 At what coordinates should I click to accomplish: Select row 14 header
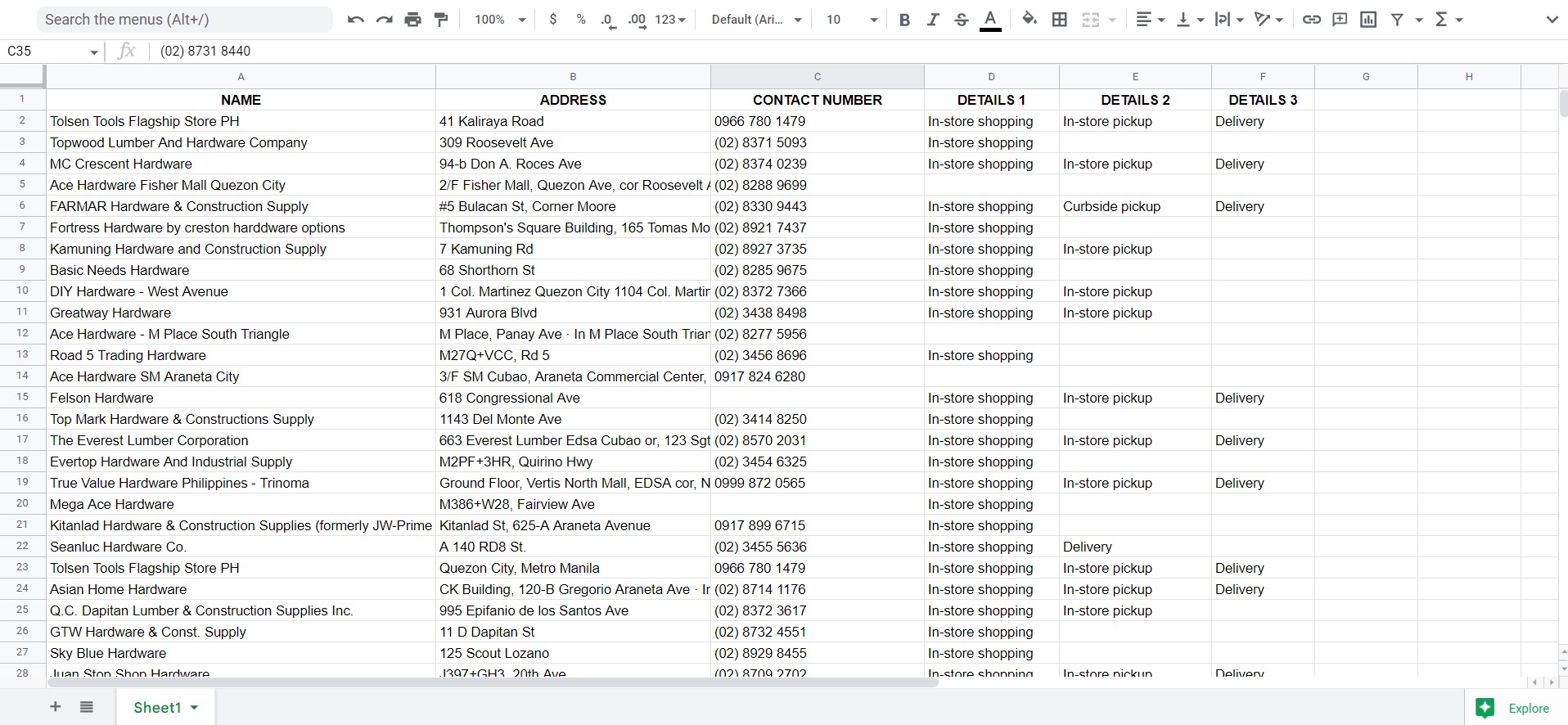[22, 376]
